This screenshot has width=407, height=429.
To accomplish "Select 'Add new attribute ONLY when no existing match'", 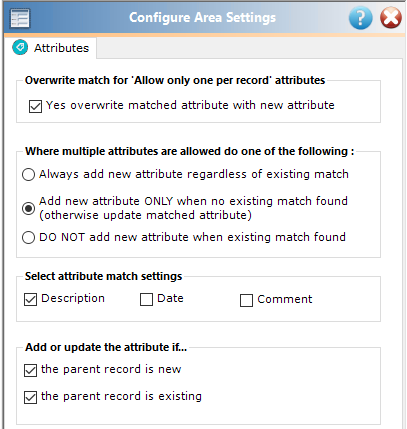I will (28, 208).
